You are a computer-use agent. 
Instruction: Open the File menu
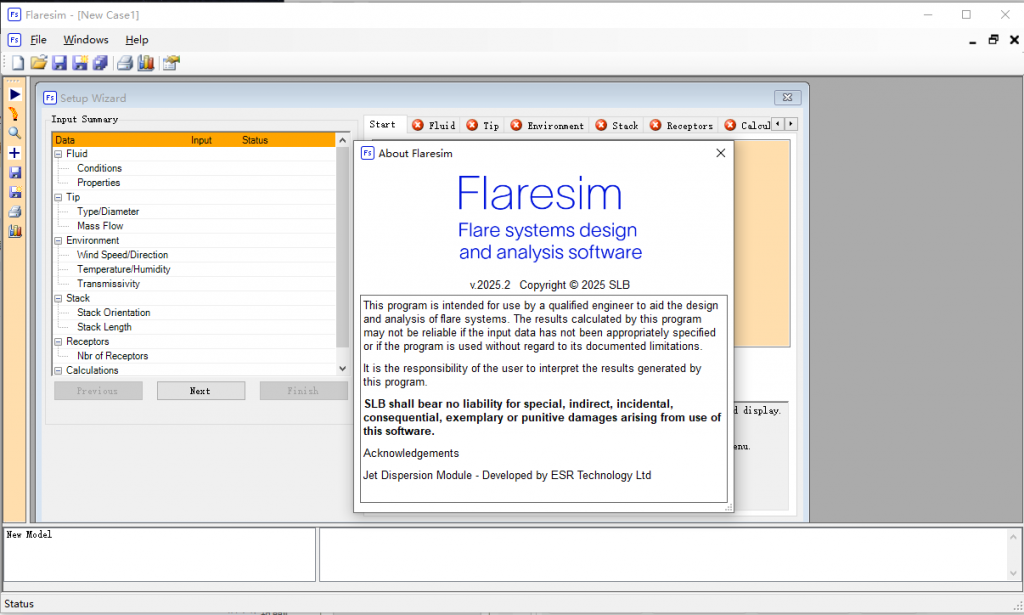39,40
